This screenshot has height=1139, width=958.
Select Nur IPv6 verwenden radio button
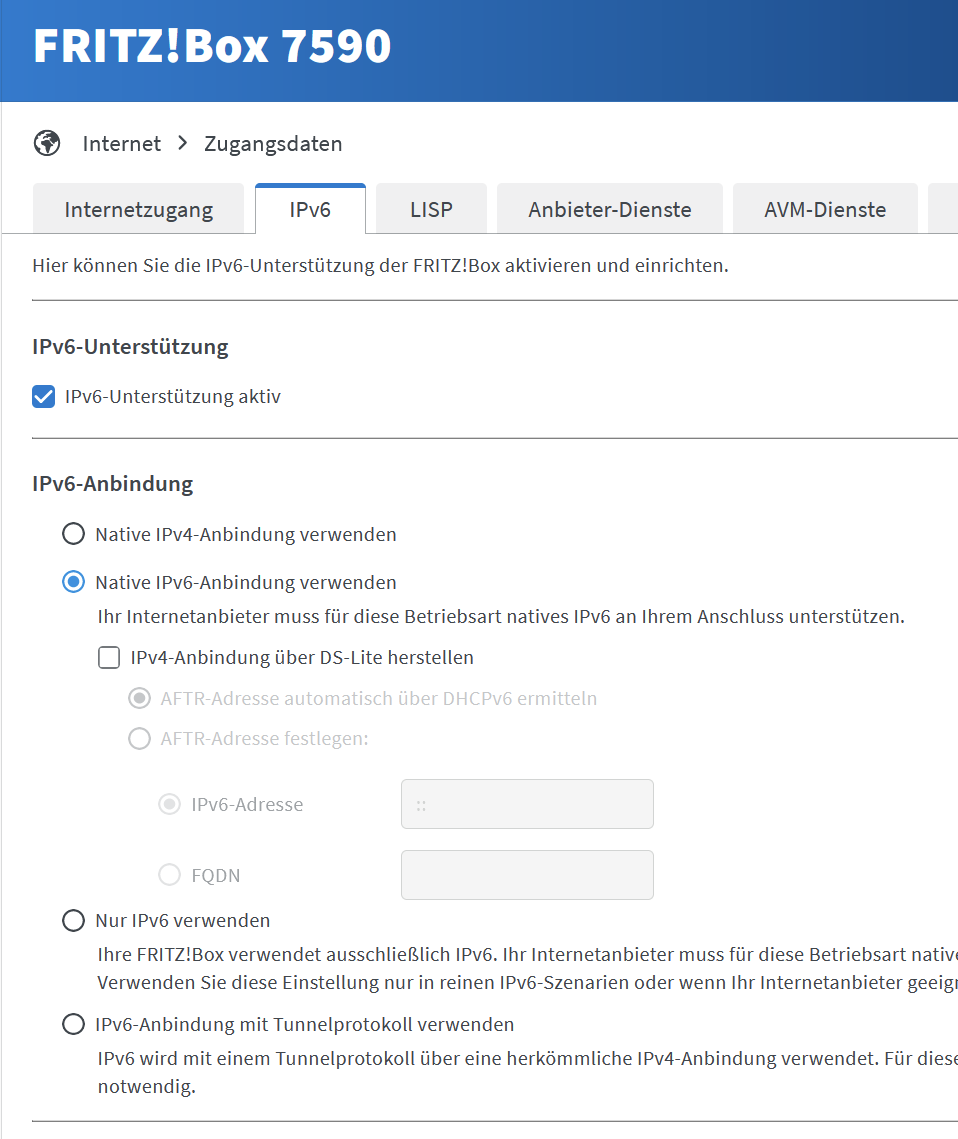[x=73, y=920]
